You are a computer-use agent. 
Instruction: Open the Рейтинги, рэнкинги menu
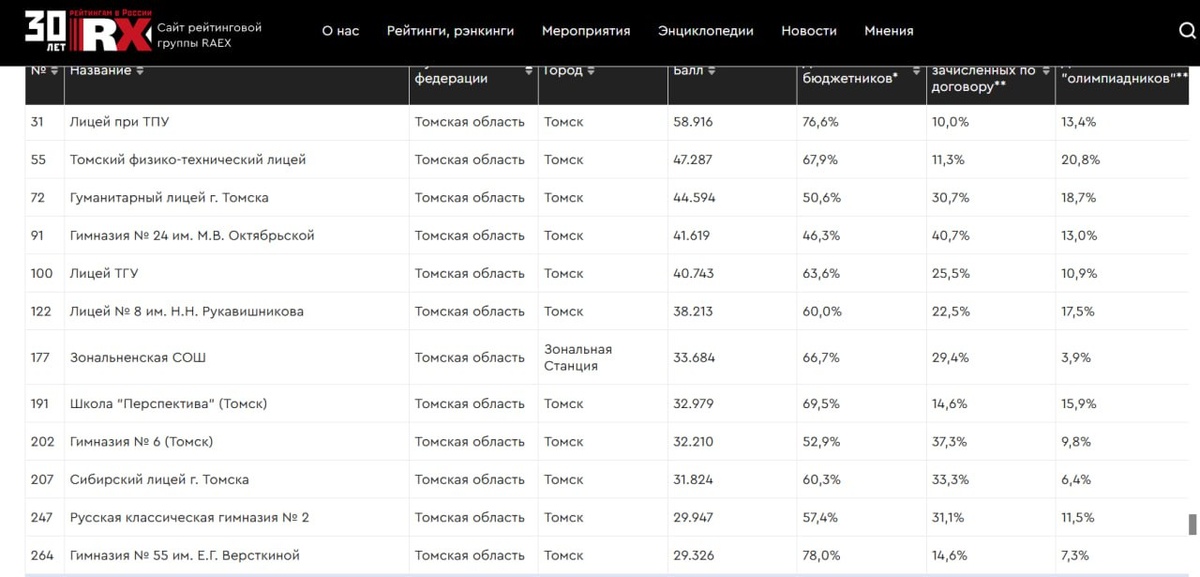point(450,31)
